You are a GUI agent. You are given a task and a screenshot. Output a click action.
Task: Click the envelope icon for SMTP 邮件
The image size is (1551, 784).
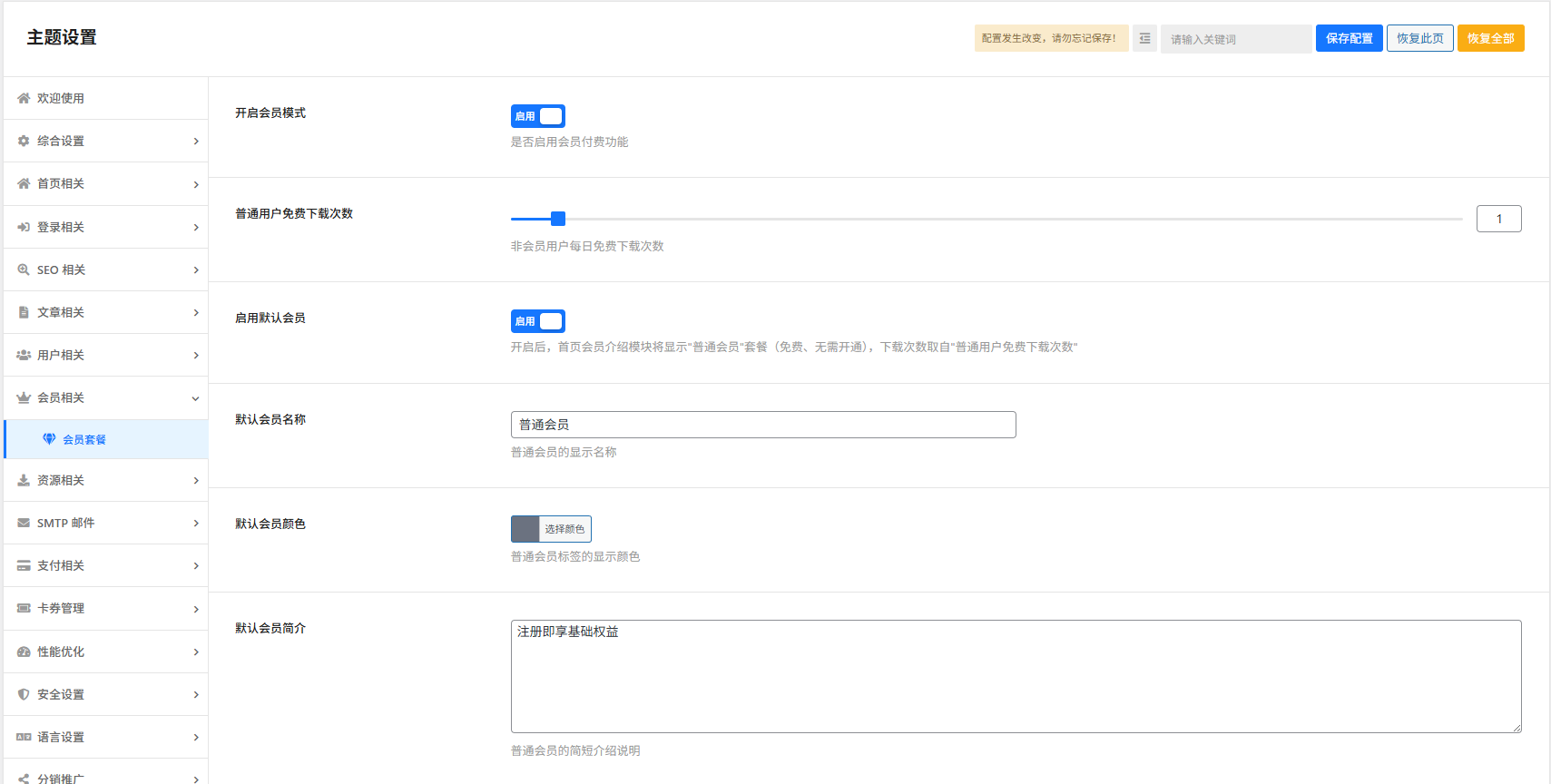(x=24, y=523)
